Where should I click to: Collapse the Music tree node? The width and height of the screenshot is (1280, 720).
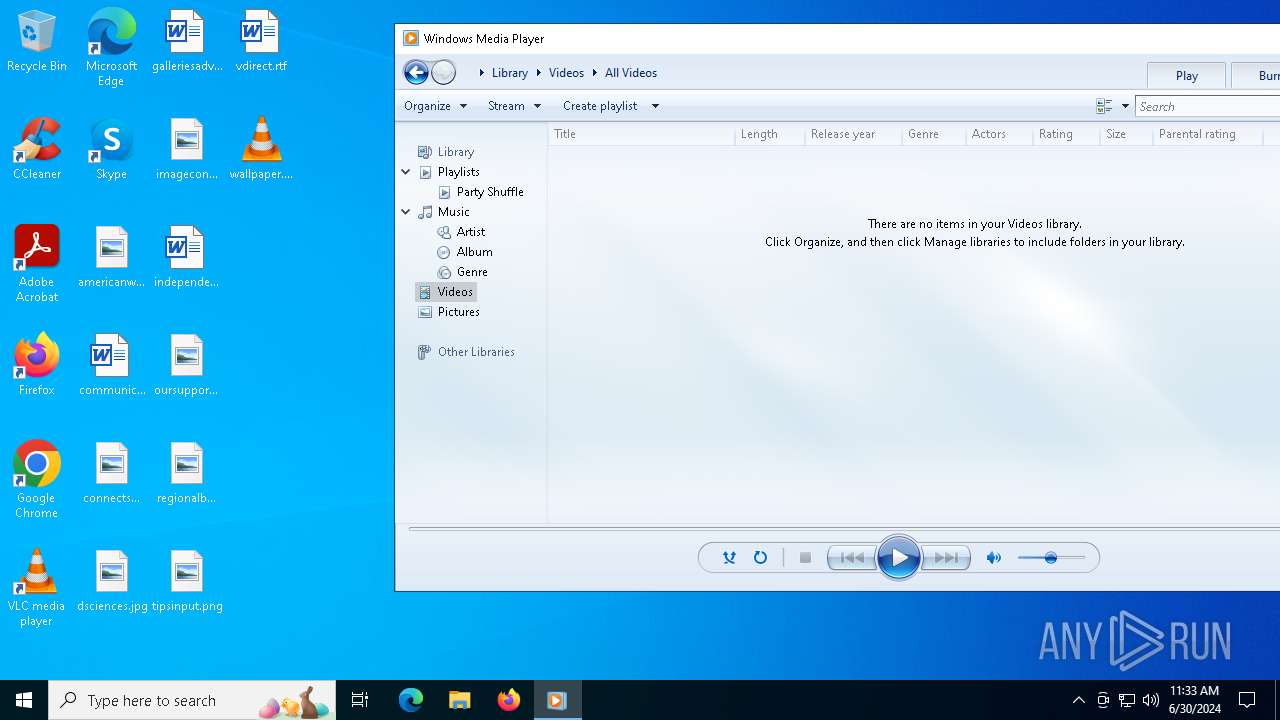coord(406,212)
